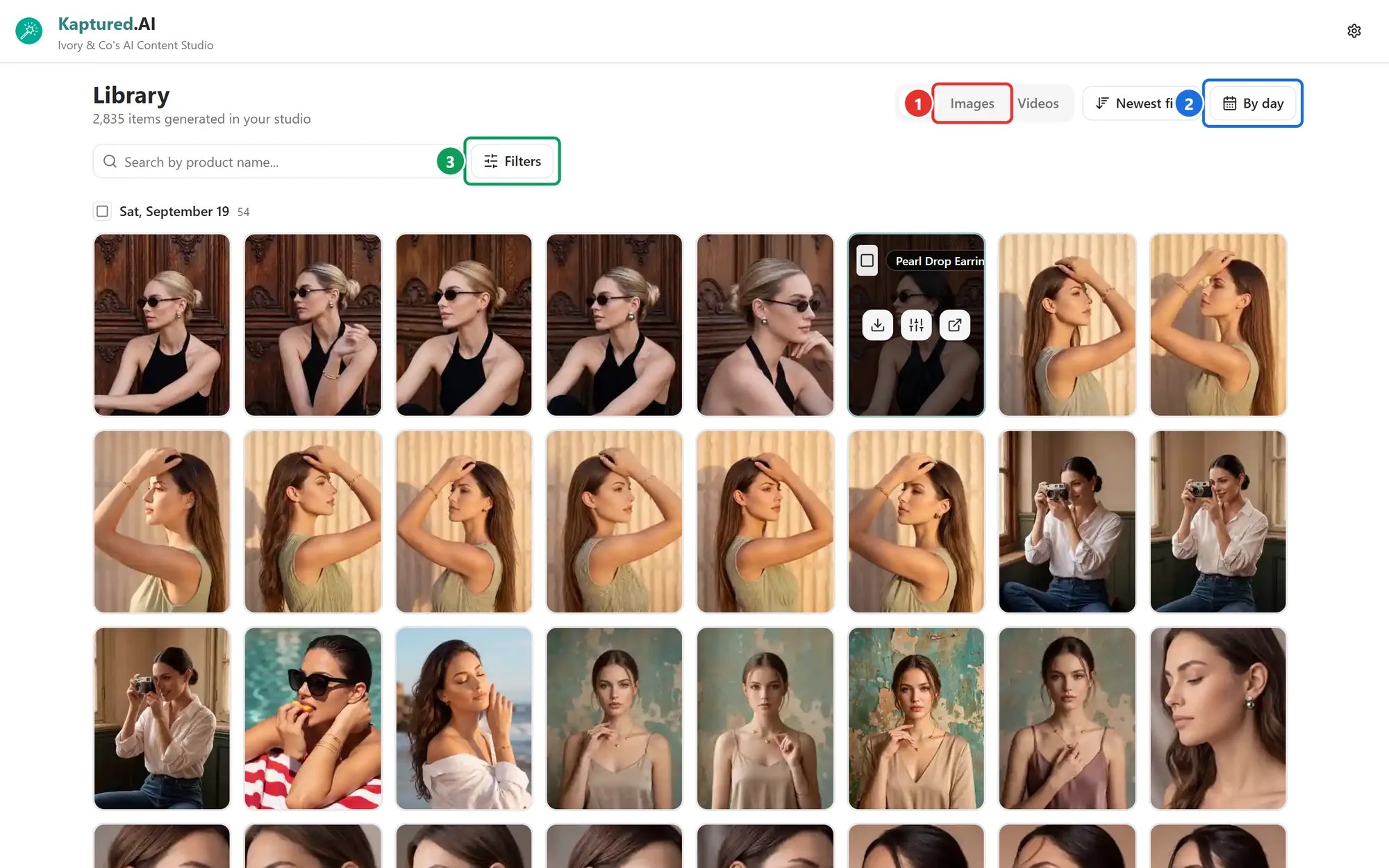Image resolution: width=1389 pixels, height=868 pixels.
Task: Open thumbnail of woman eating orange poolside
Action: coord(313,718)
